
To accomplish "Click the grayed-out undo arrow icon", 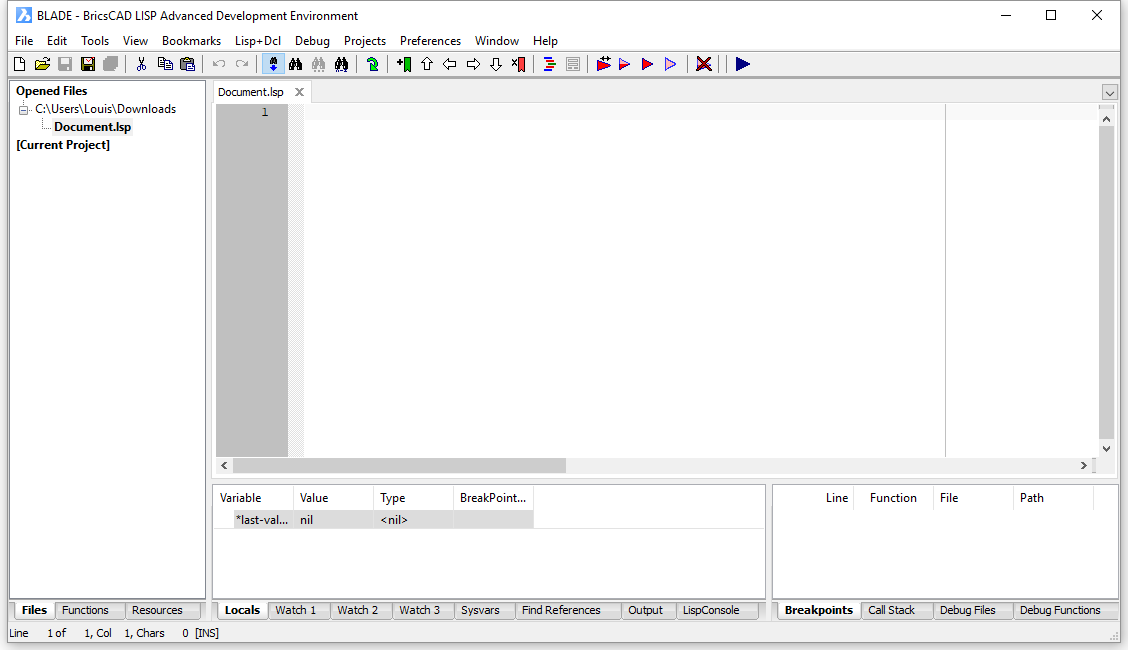I will [x=219, y=65].
